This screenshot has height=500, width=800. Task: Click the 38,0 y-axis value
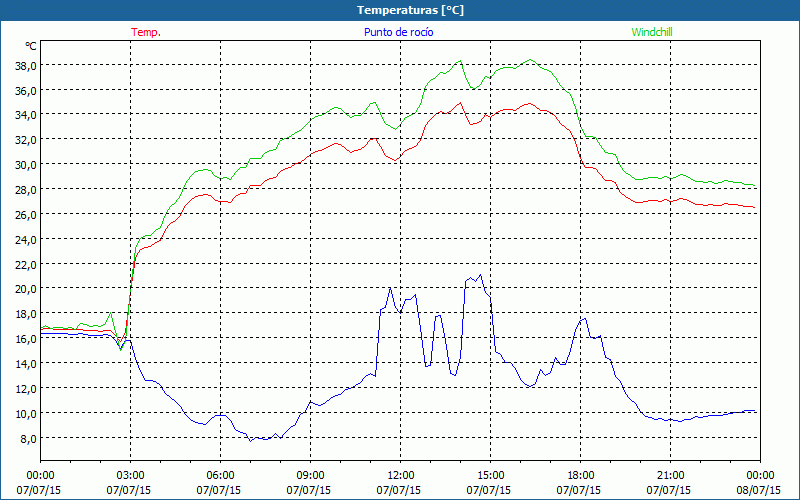[x=25, y=66]
